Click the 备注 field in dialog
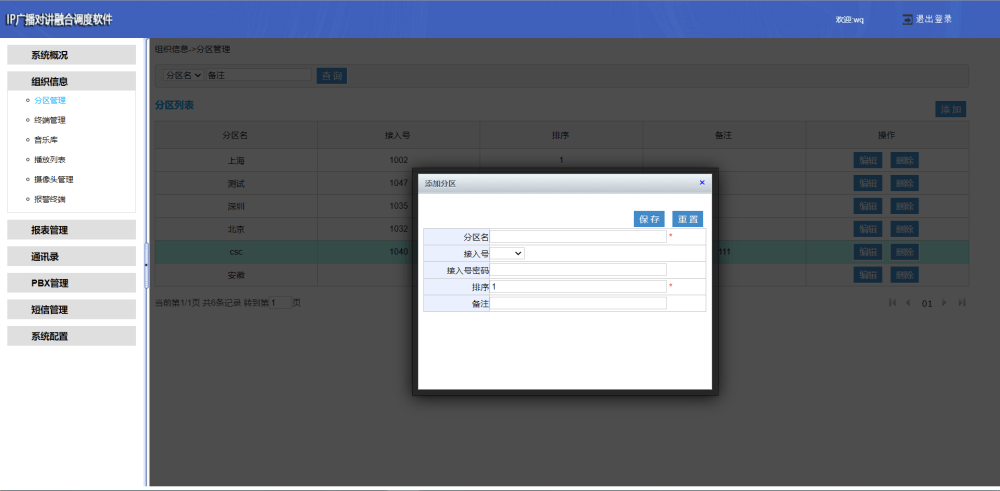 (578, 304)
